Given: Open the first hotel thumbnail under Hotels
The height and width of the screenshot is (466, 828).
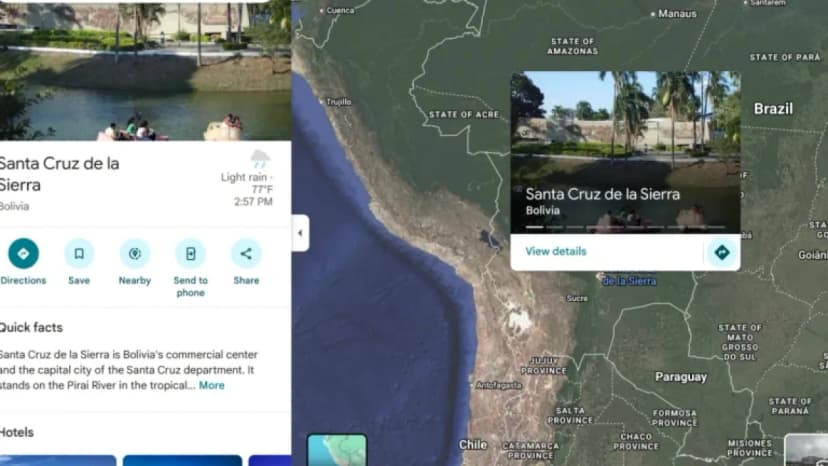Looking at the screenshot, I should [58, 460].
